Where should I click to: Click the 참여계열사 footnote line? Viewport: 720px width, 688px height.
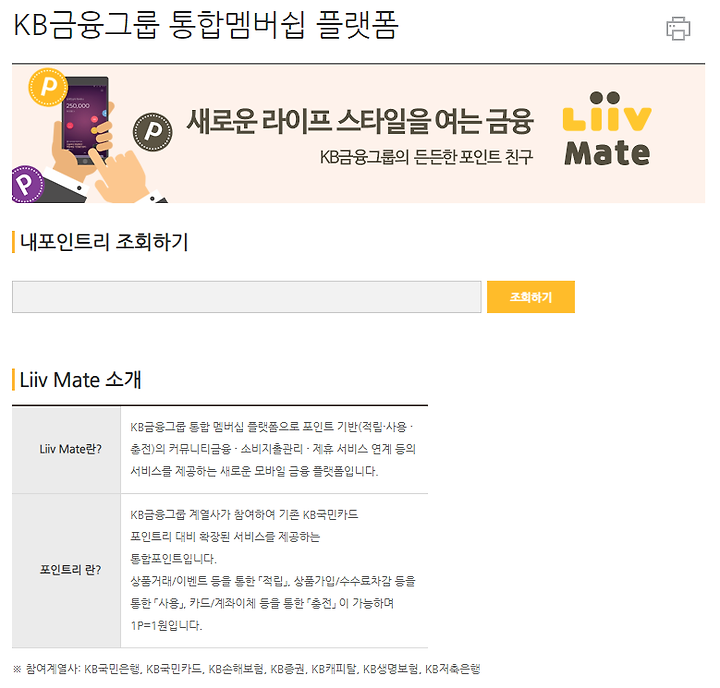click(x=247, y=669)
